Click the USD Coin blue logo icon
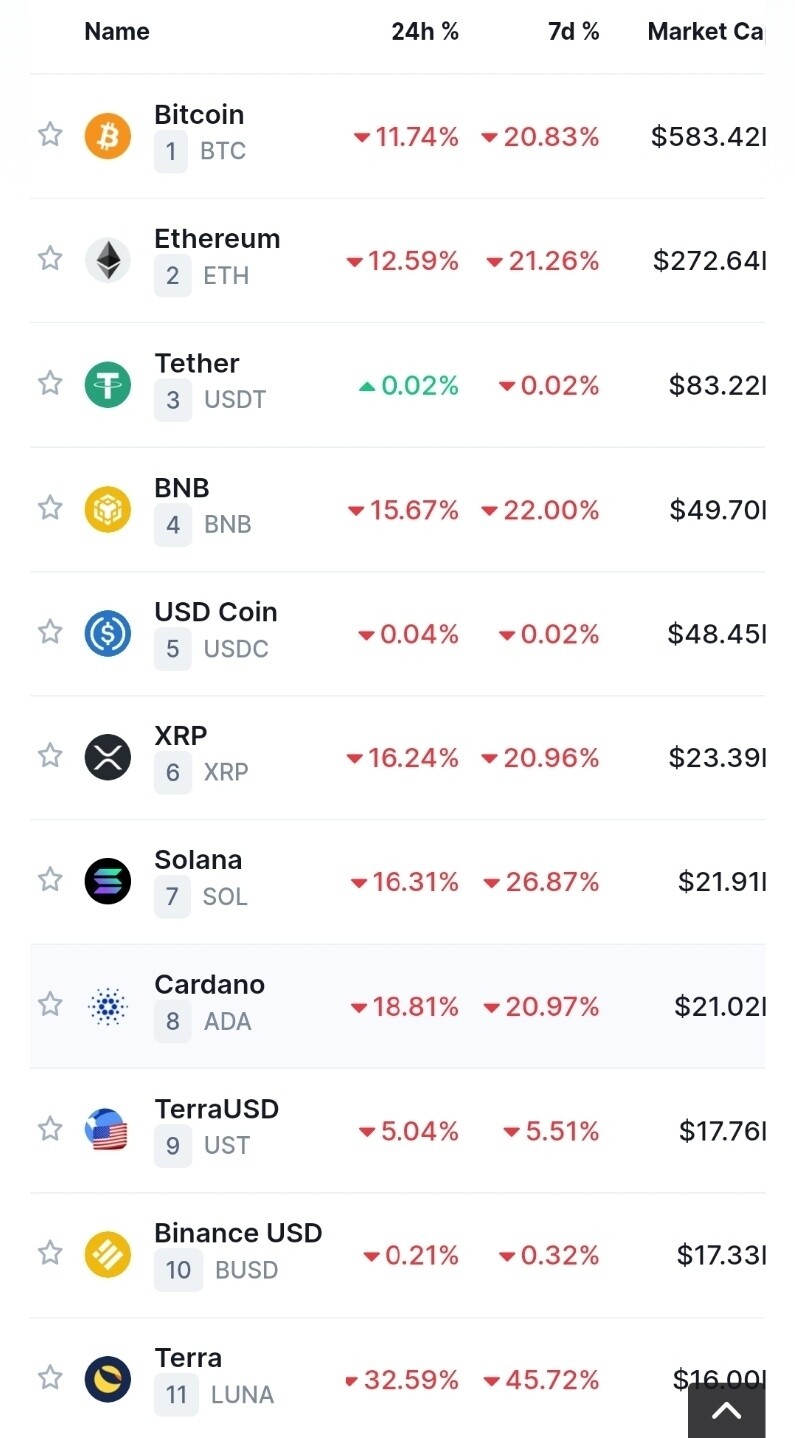795x1438 pixels. tap(107, 633)
